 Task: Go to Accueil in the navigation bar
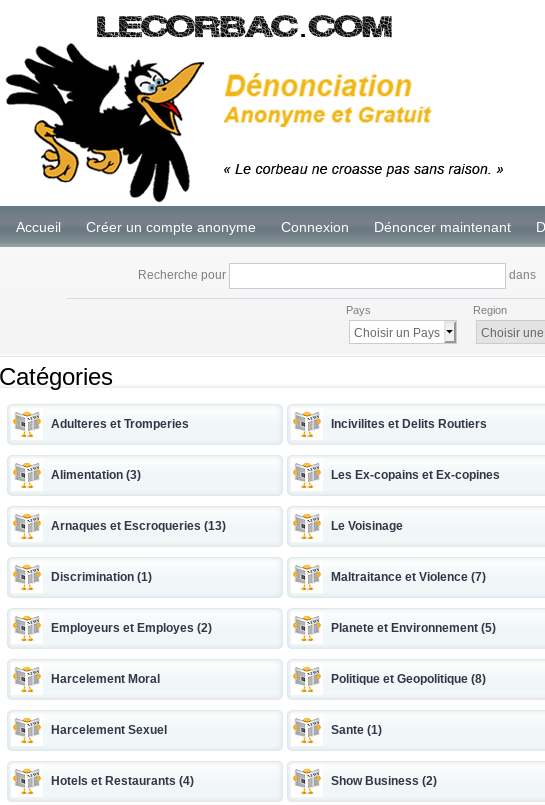[x=38, y=227]
